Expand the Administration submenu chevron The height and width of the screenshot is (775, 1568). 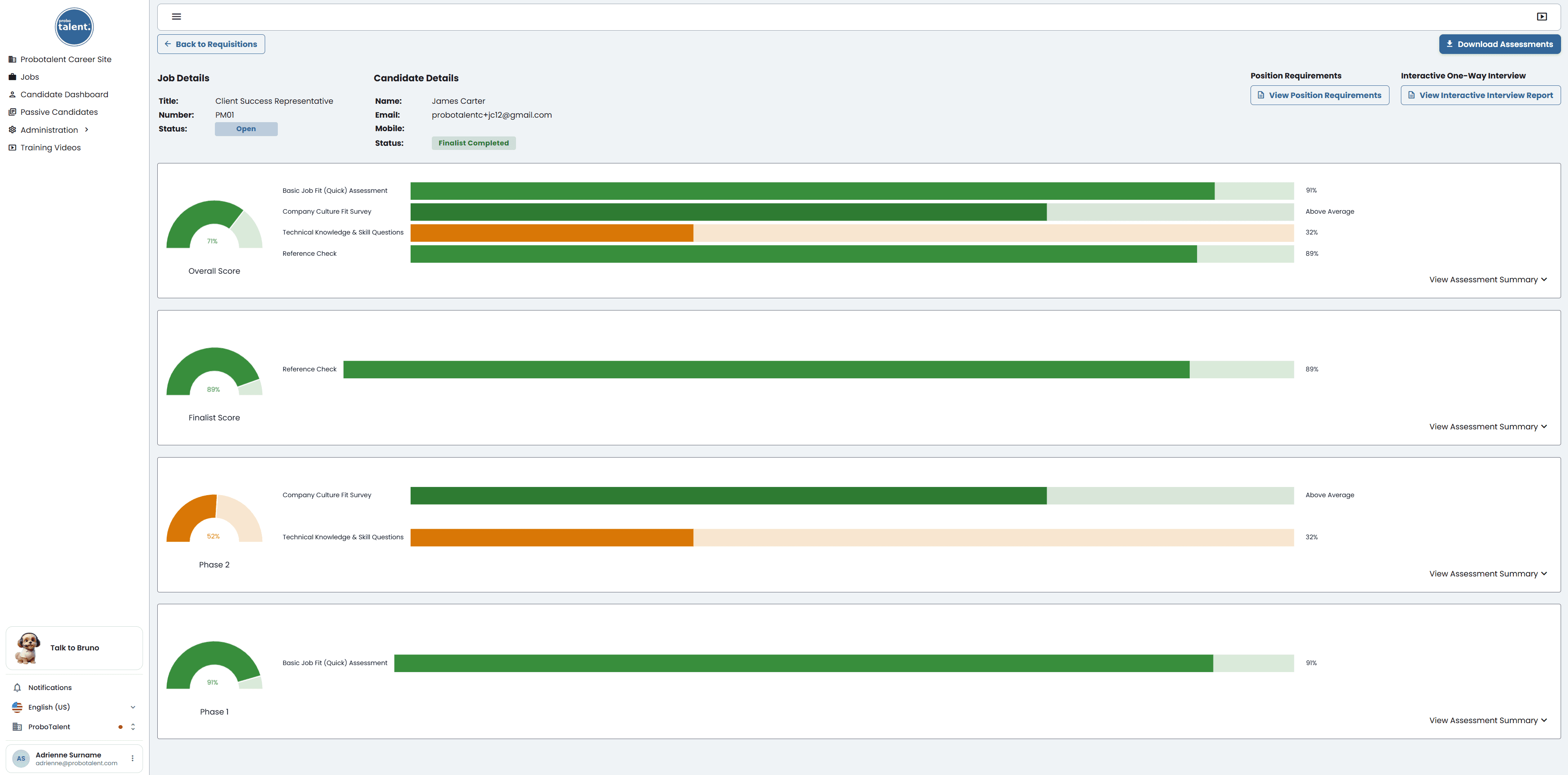coord(87,130)
